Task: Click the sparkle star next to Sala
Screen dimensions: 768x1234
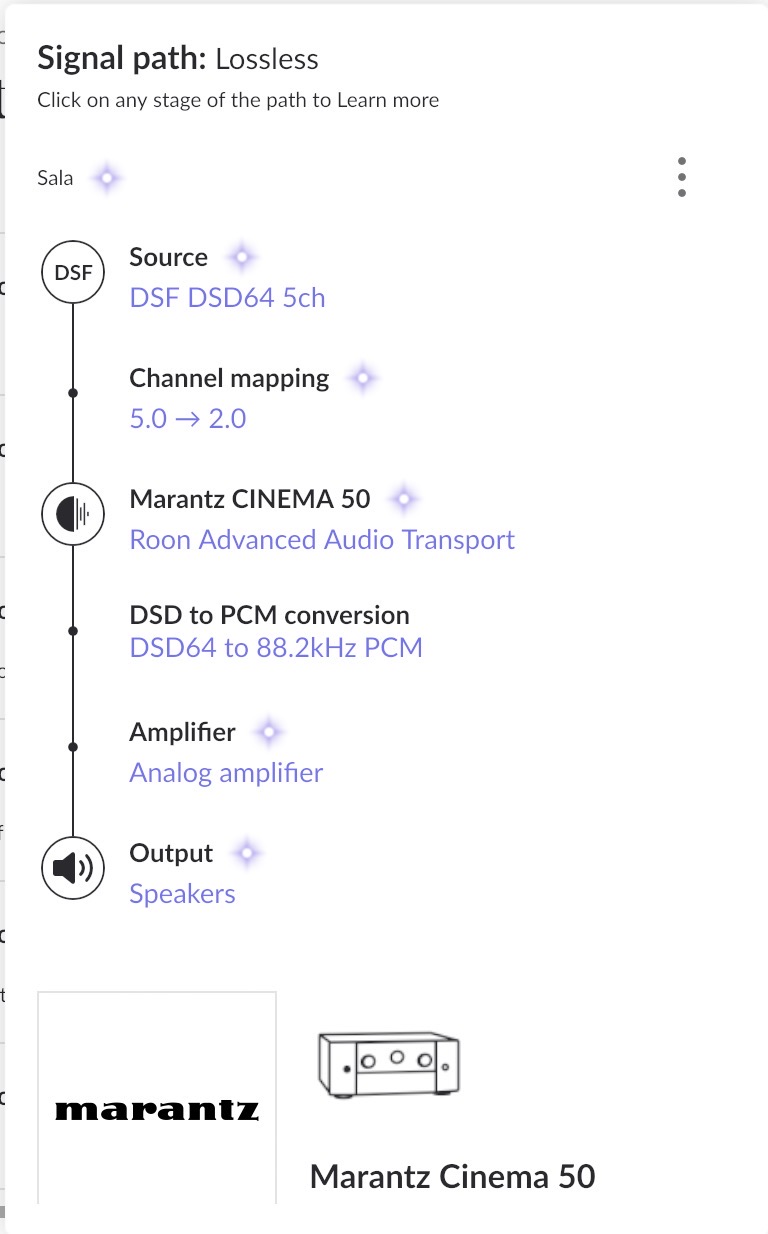Action: pyautogui.click(x=106, y=179)
